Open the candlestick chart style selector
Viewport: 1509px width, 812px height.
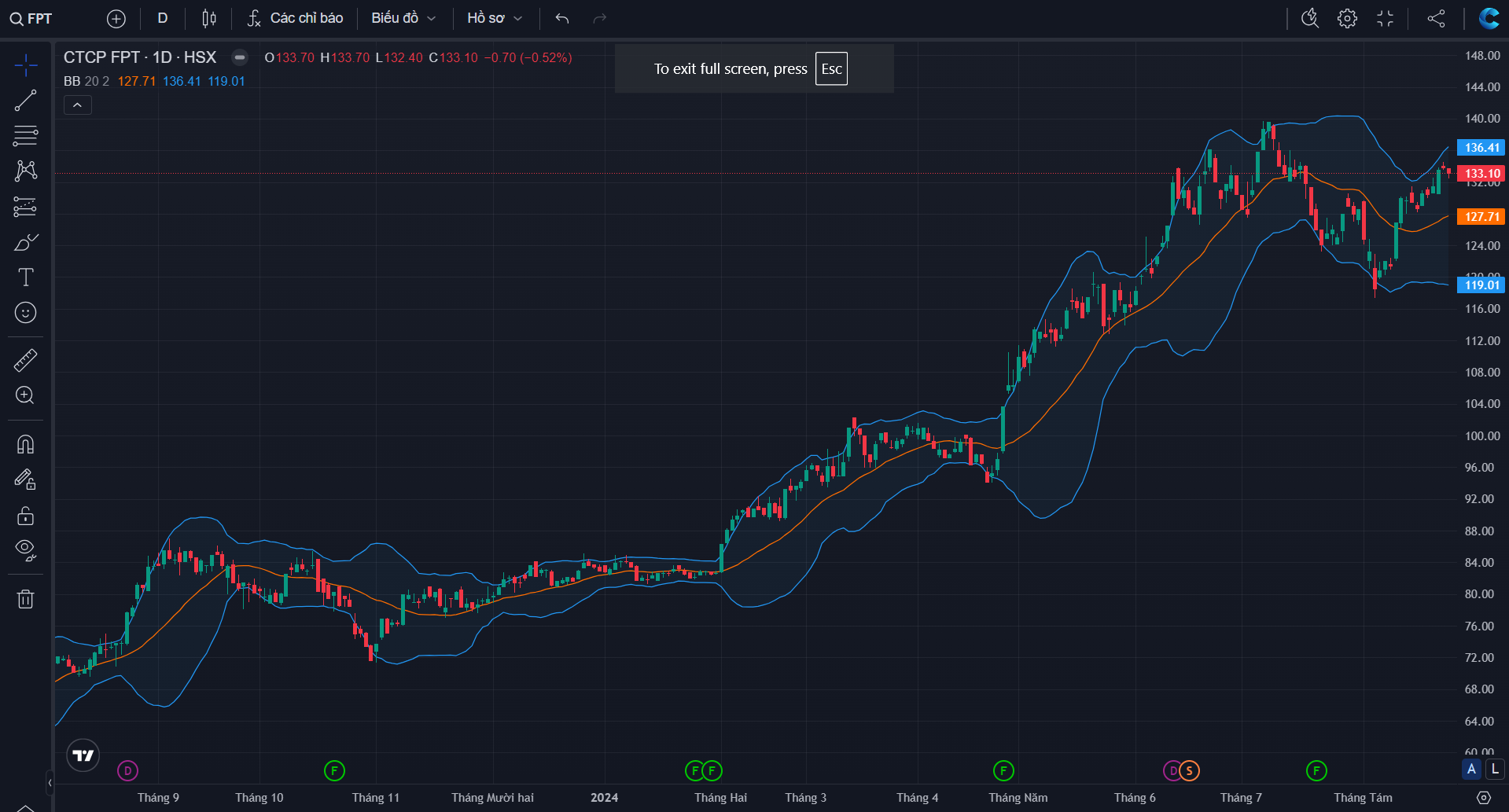click(x=209, y=19)
